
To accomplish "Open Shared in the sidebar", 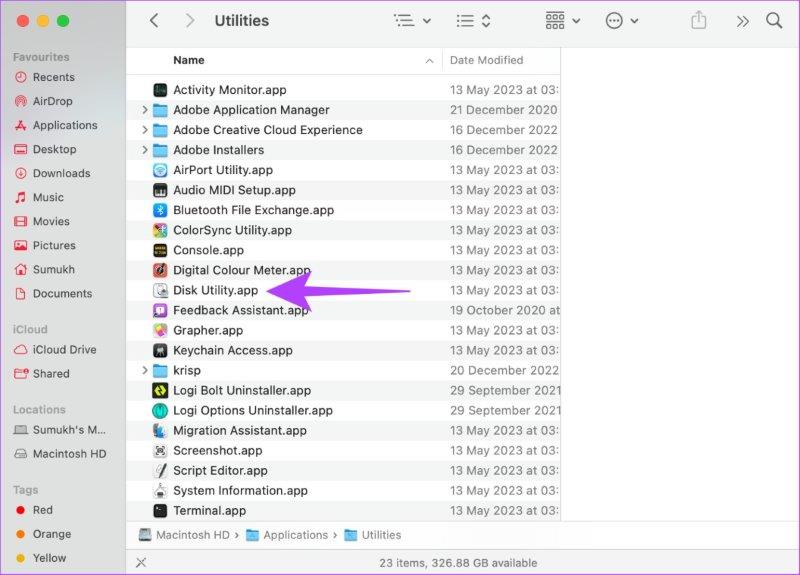I will tap(42, 374).
